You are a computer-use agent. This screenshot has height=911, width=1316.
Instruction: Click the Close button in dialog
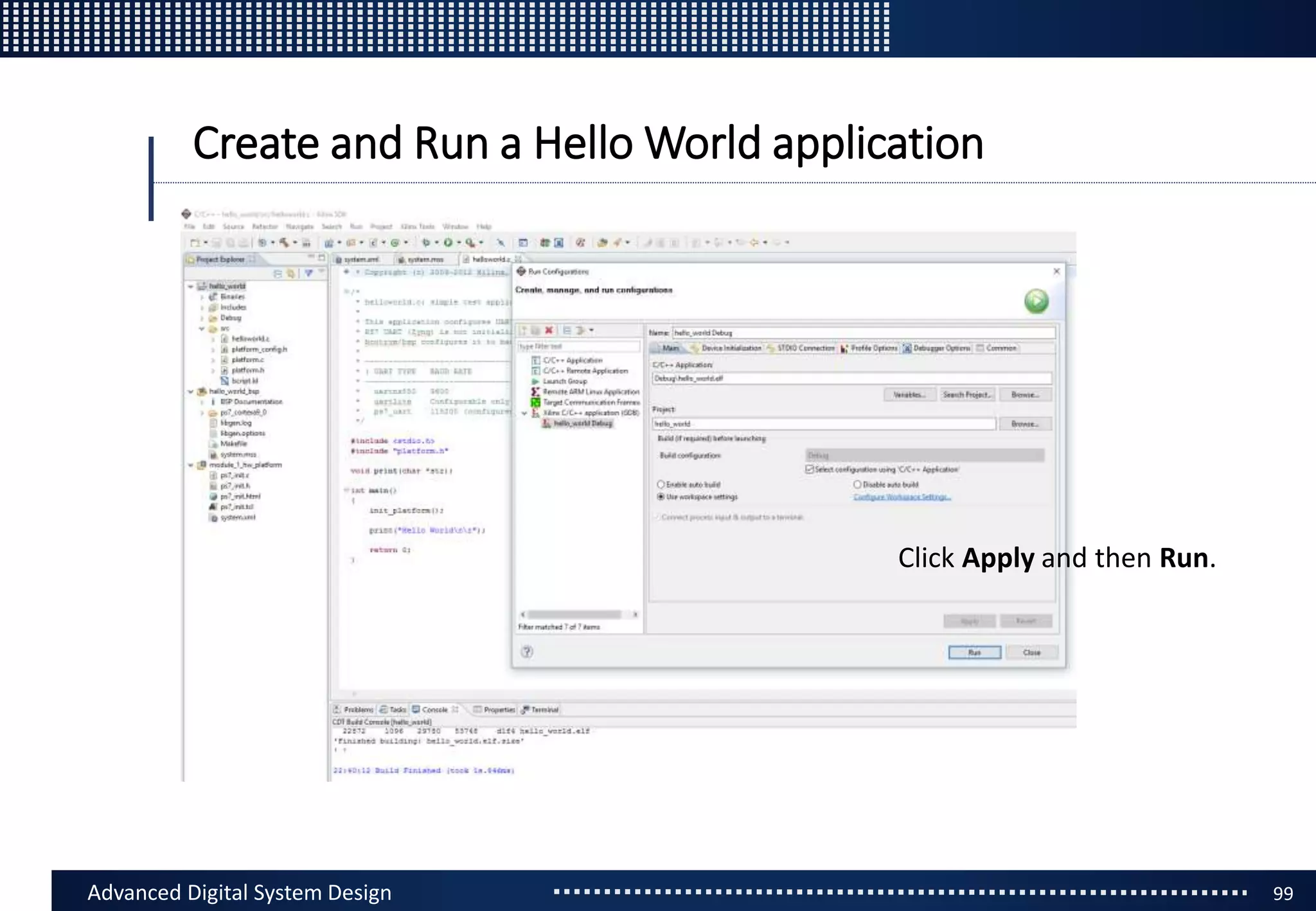click(1031, 653)
